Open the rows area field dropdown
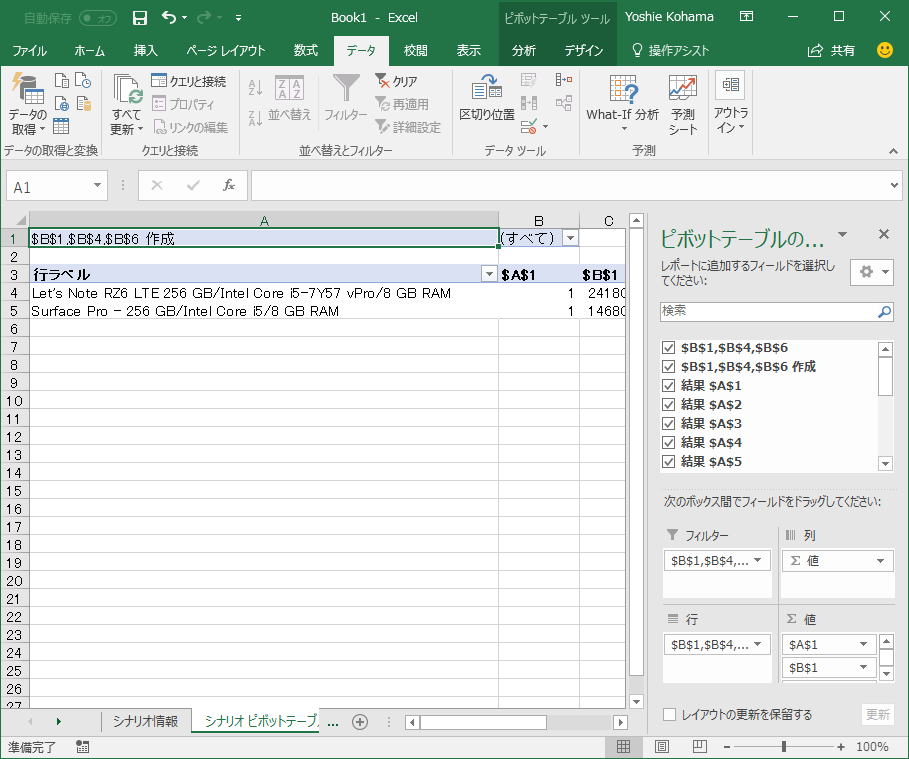 757,644
